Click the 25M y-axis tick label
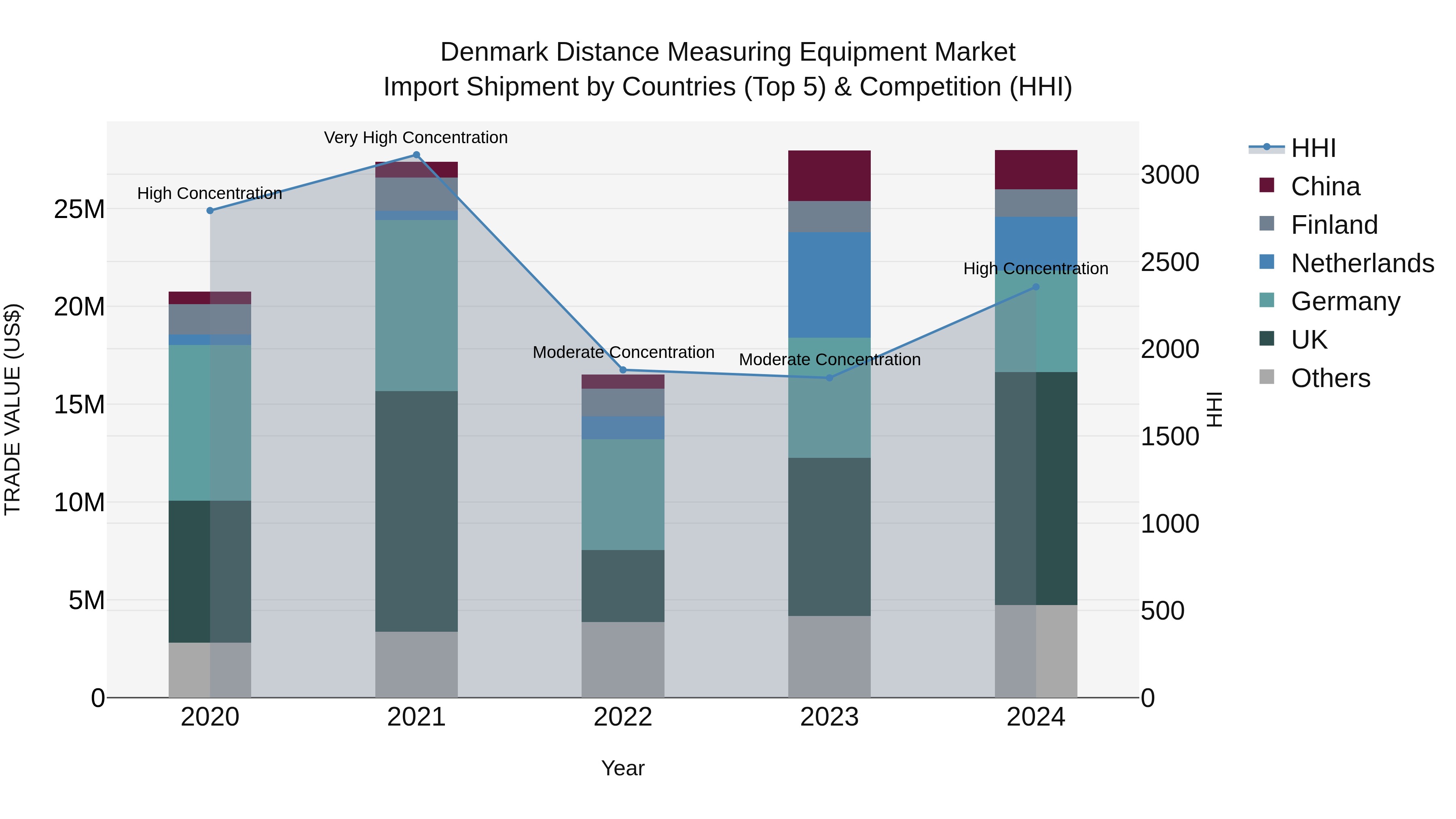The width and height of the screenshot is (1456, 819). [79, 210]
